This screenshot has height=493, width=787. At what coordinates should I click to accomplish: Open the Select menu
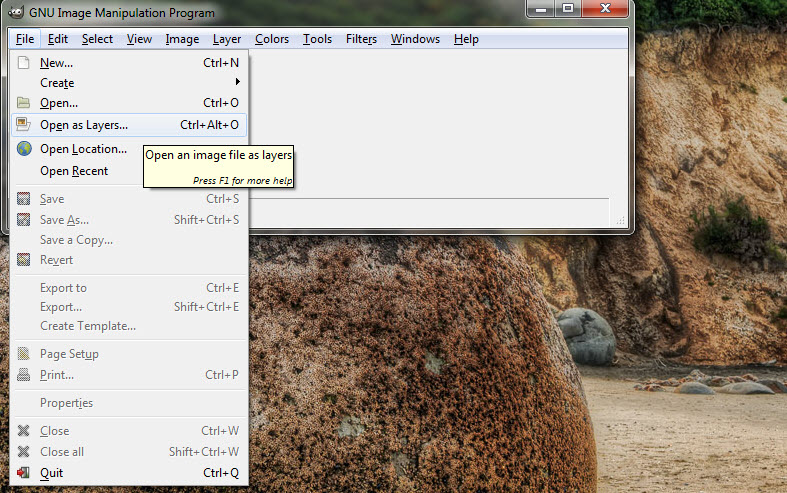(x=97, y=39)
